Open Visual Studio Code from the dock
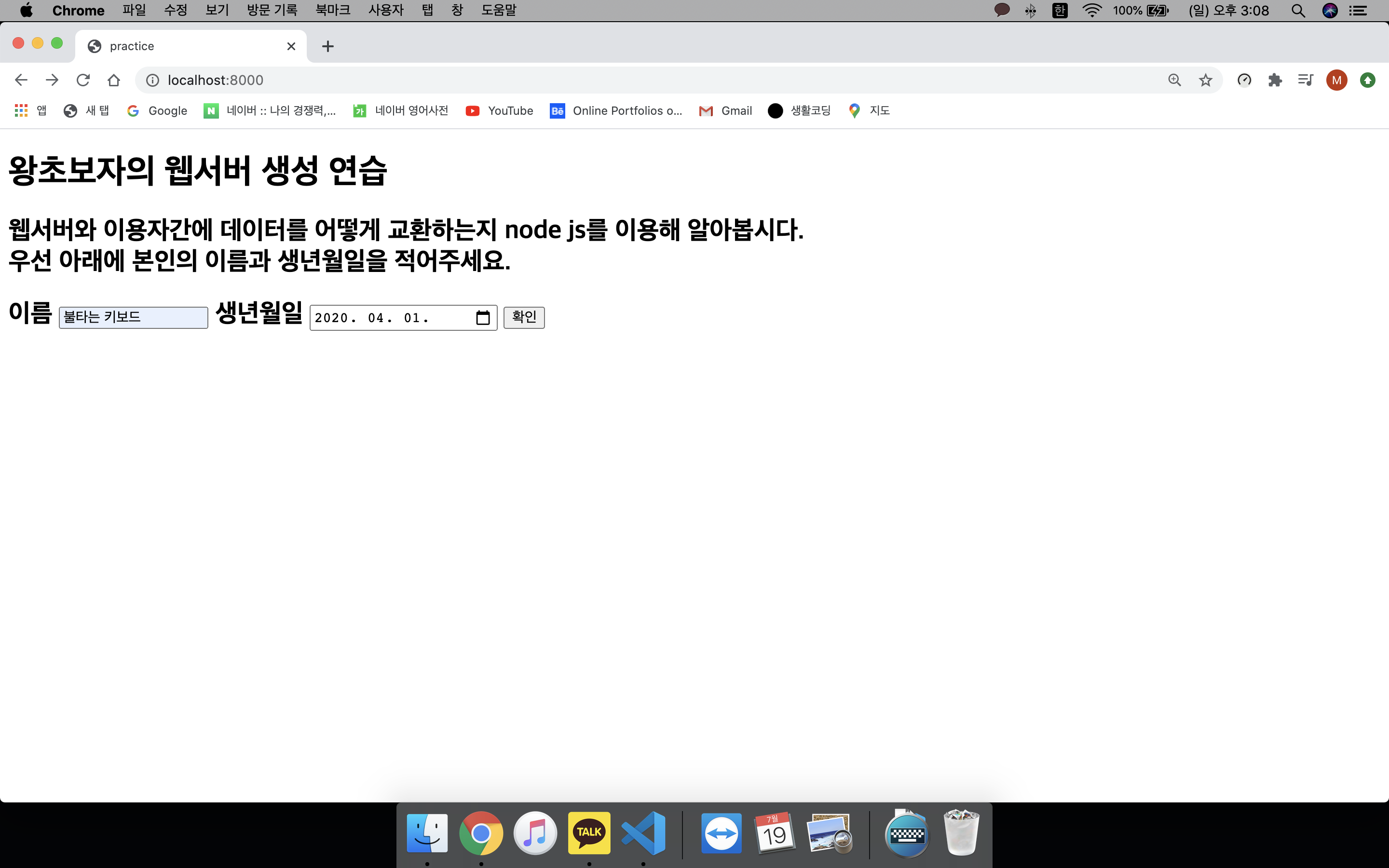Image resolution: width=1389 pixels, height=868 pixels. (x=643, y=832)
